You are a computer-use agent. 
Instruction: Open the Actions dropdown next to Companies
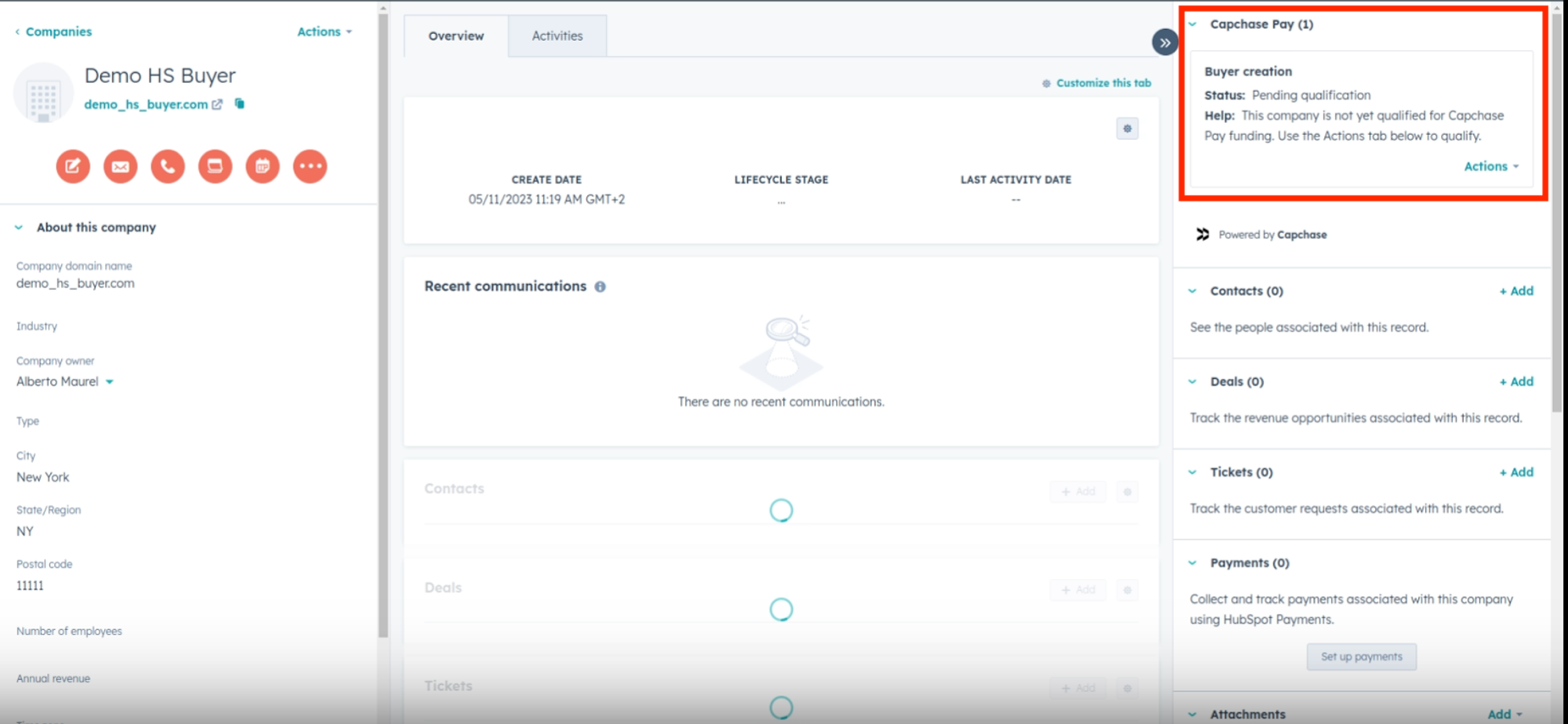tap(325, 31)
